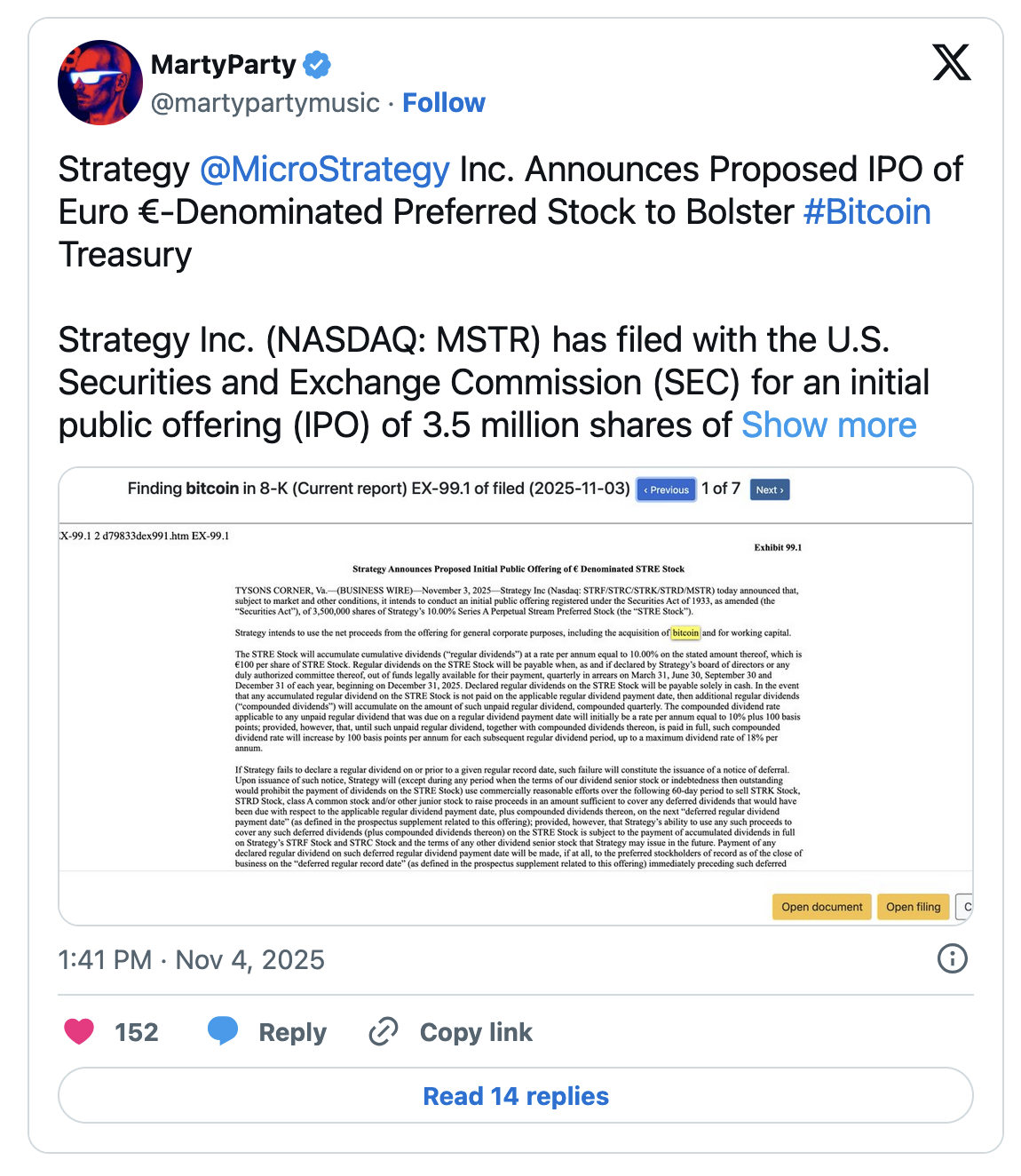The height and width of the screenshot is (1176, 1021).
Task: Click the Open filing button
Action: pos(913,907)
